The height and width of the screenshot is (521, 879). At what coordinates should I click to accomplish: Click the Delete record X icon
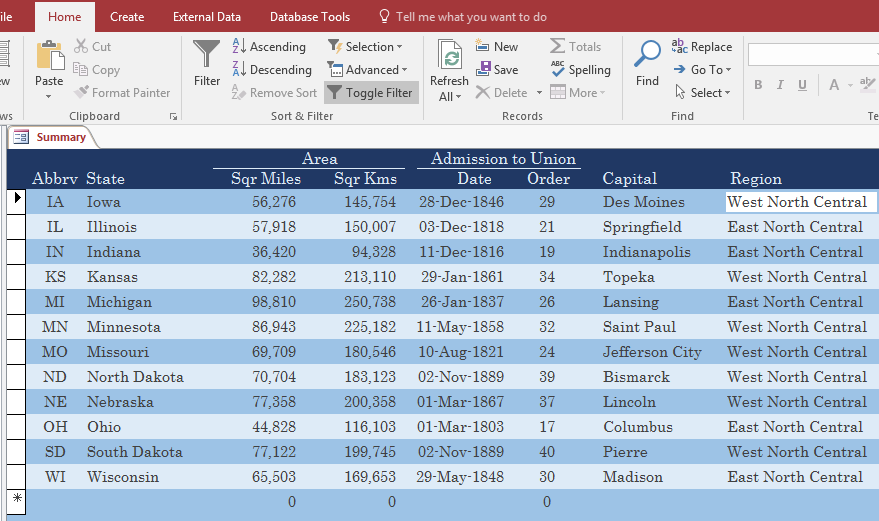click(483, 92)
